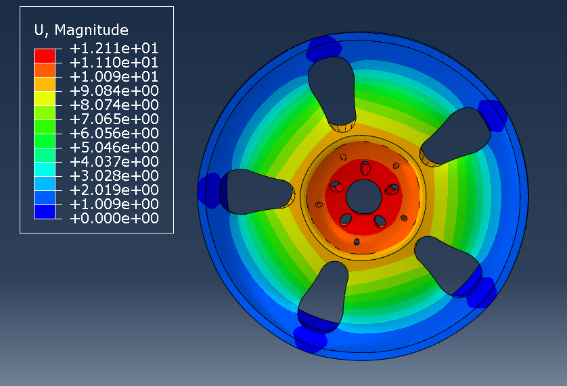The image size is (567, 386).
Task: Pick the bottom-left spoke opening
Action: click(x=323, y=296)
